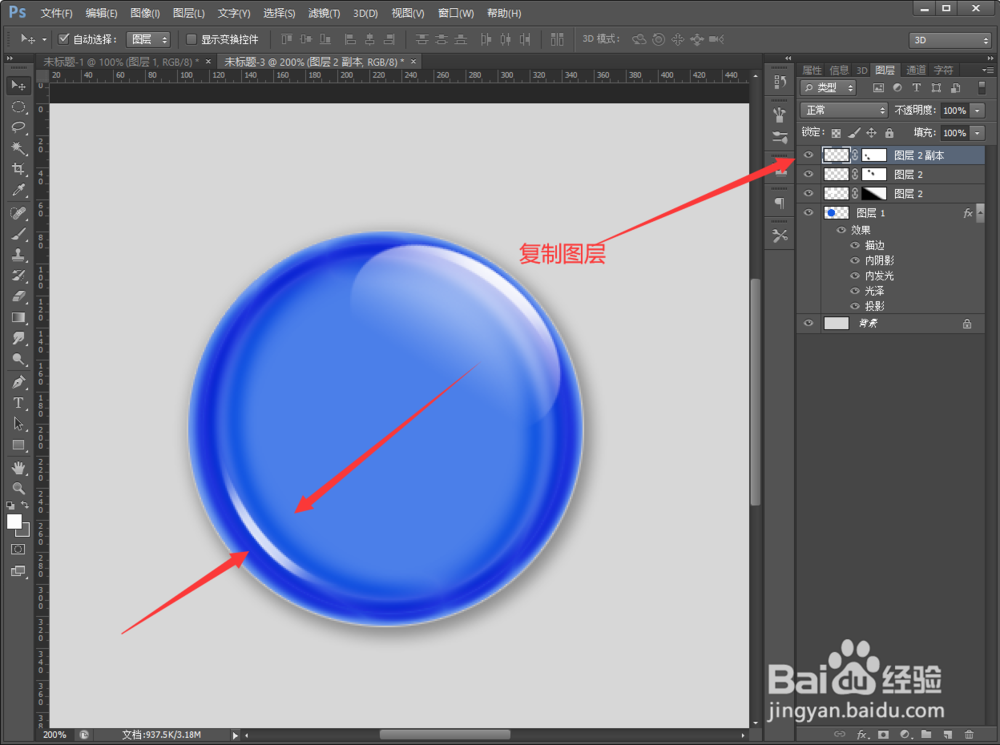Click the vertical canvas scrollbar
Image resolution: width=1000 pixels, height=745 pixels.
pos(755,392)
